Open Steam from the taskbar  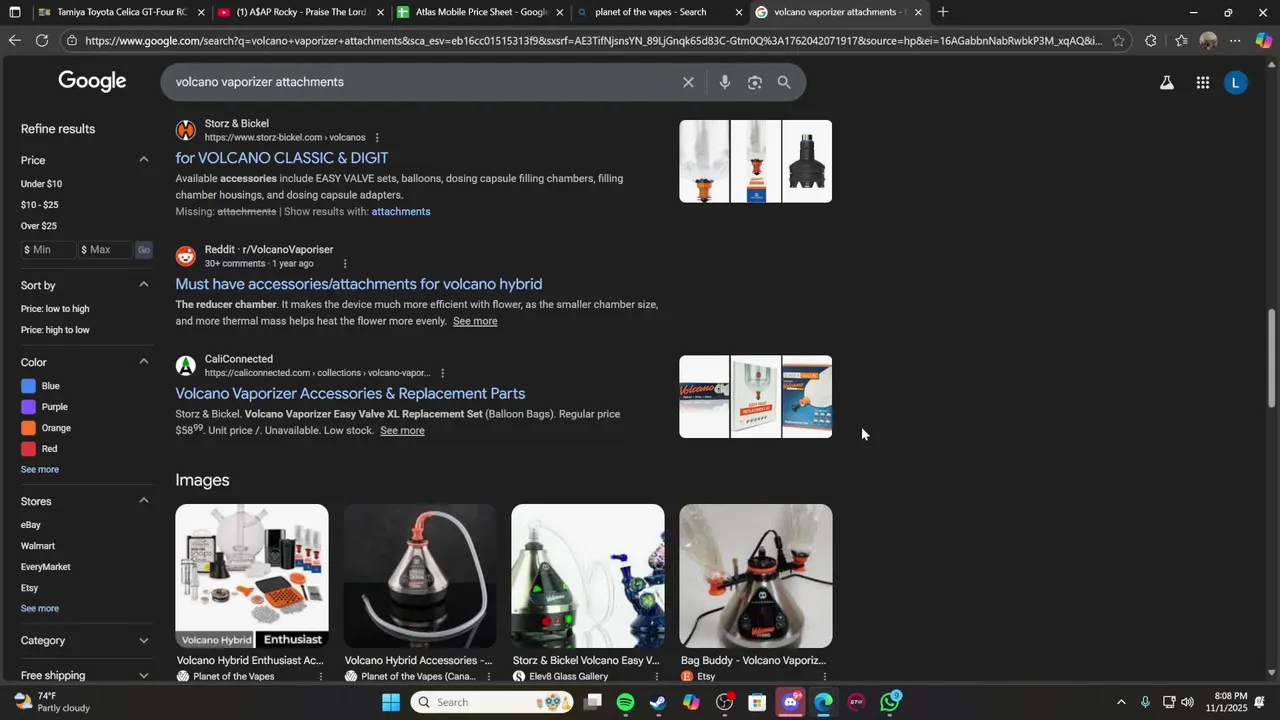[x=658, y=702]
